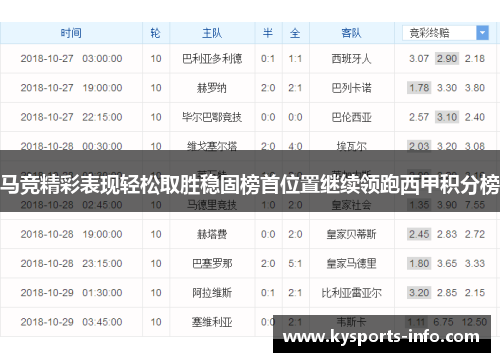Click highlighted odds 1.78

click(419, 88)
